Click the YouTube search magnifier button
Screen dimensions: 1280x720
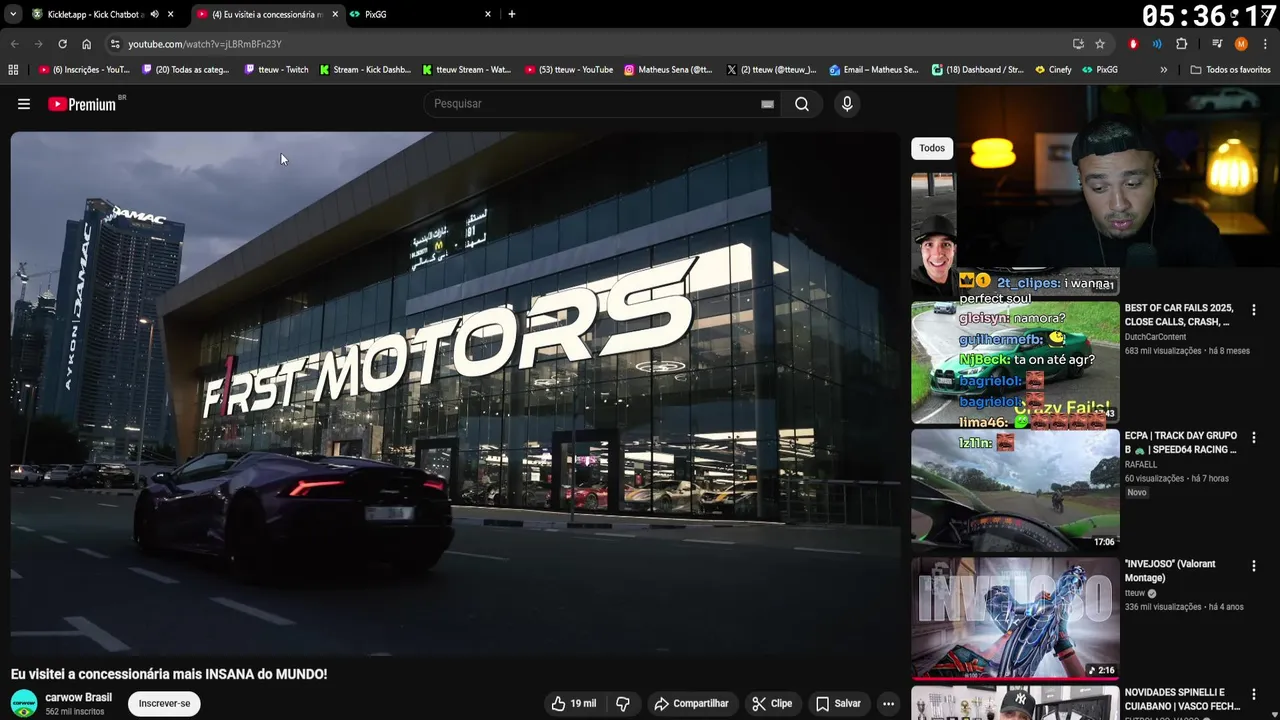pyautogui.click(x=802, y=104)
